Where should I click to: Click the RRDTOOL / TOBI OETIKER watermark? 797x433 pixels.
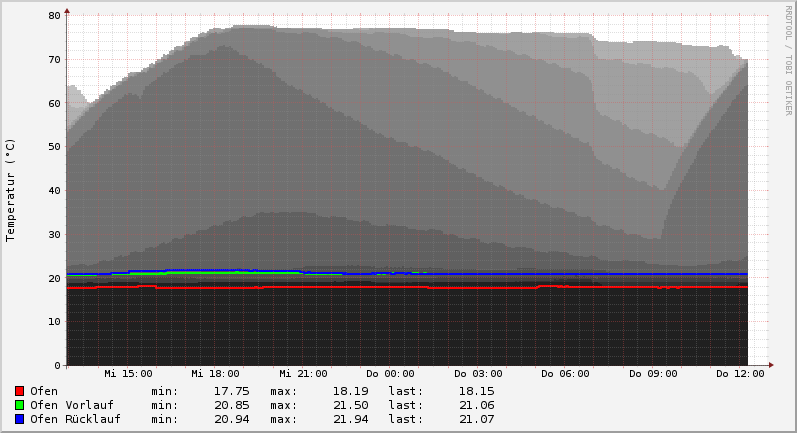click(x=788, y=60)
